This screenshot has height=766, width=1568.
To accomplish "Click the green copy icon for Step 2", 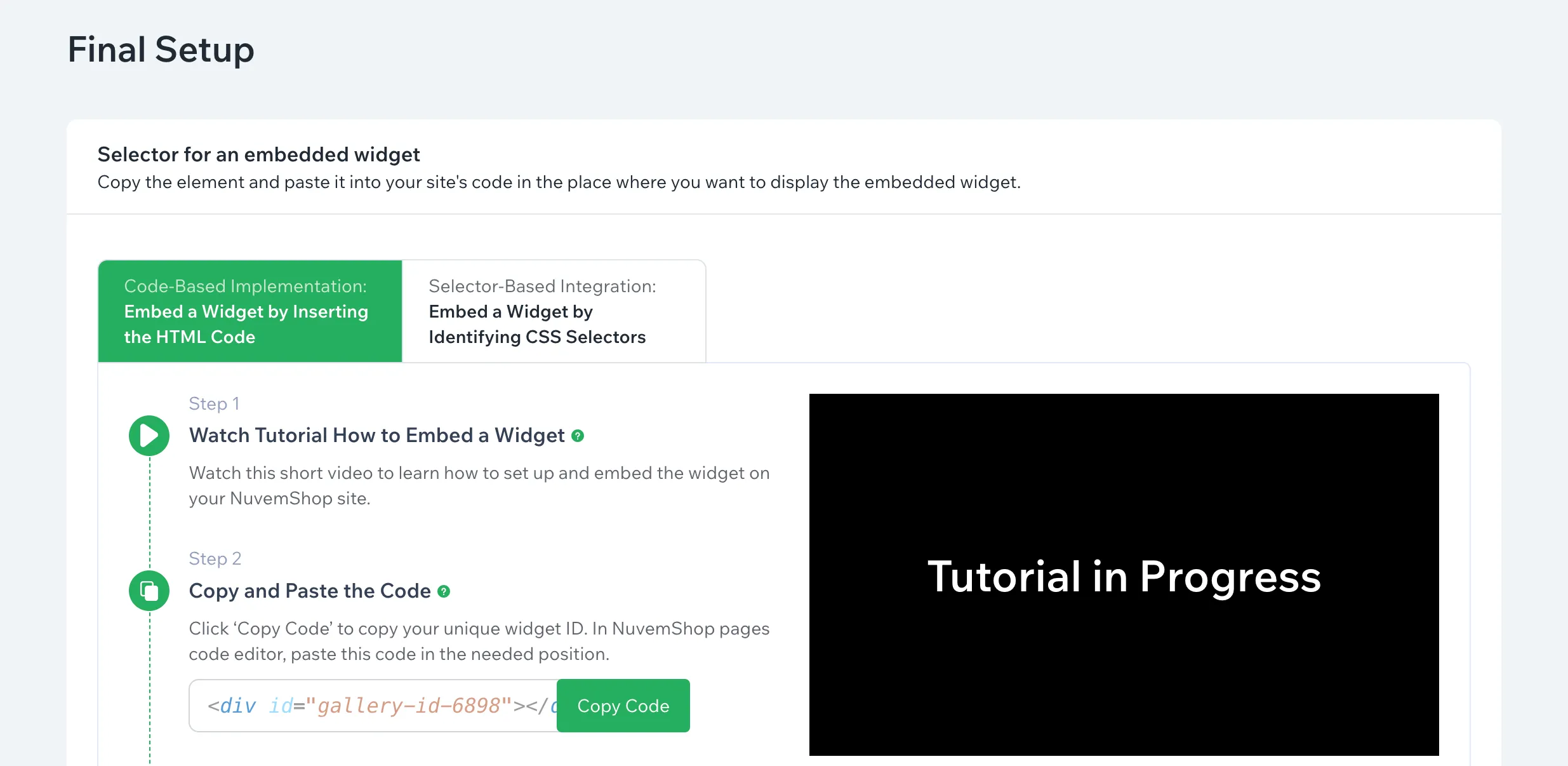I will tap(149, 591).
